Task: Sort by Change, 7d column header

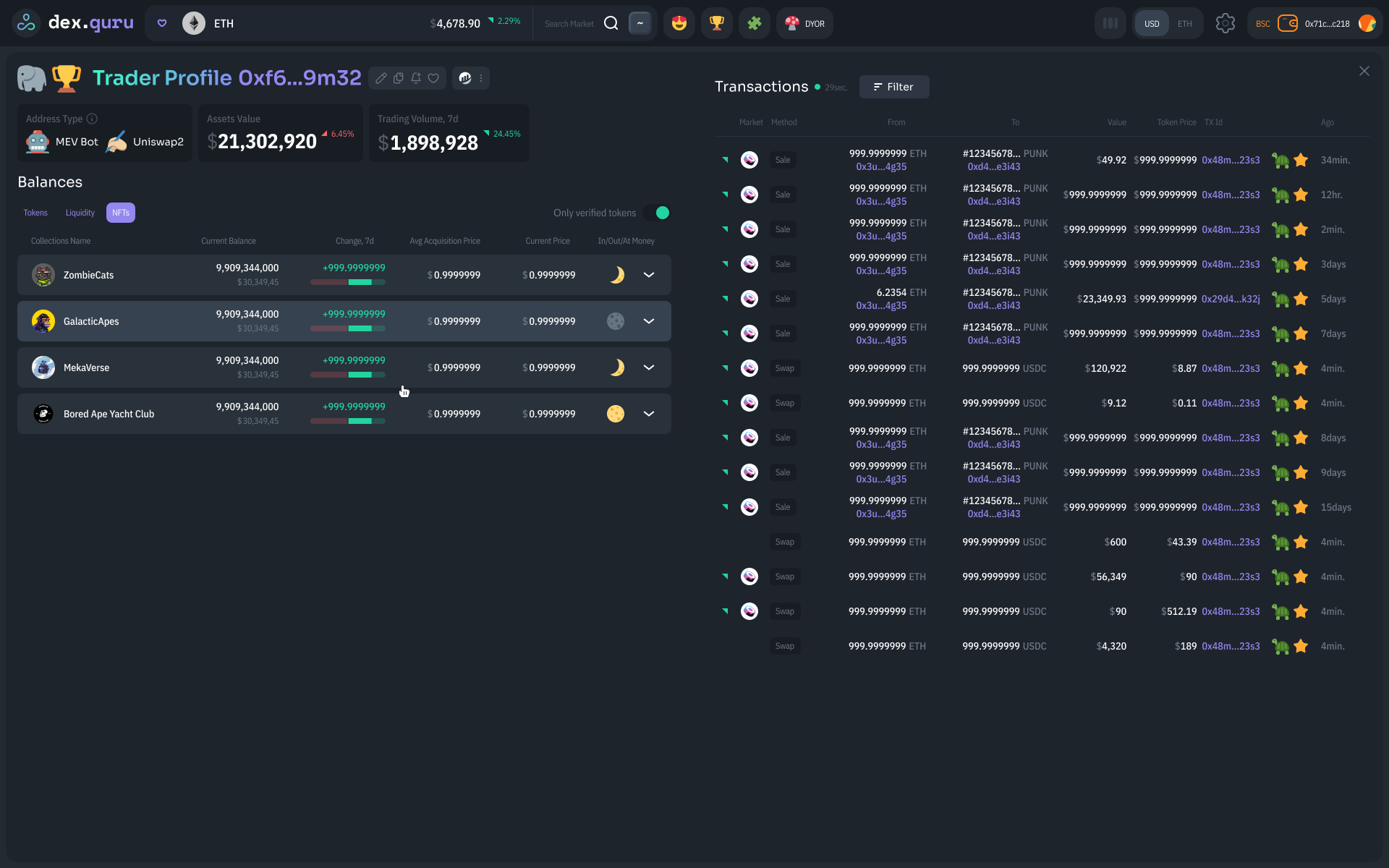Action: (354, 241)
